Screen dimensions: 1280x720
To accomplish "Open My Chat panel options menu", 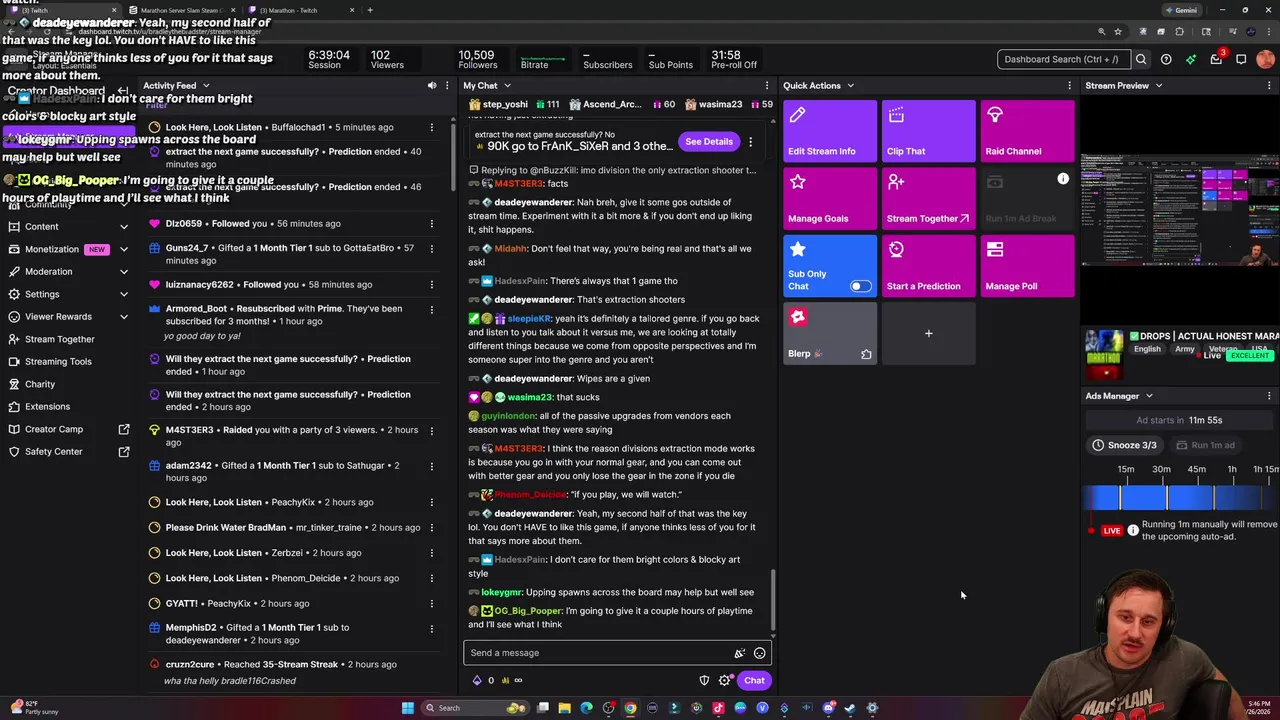I will click(x=767, y=86).
